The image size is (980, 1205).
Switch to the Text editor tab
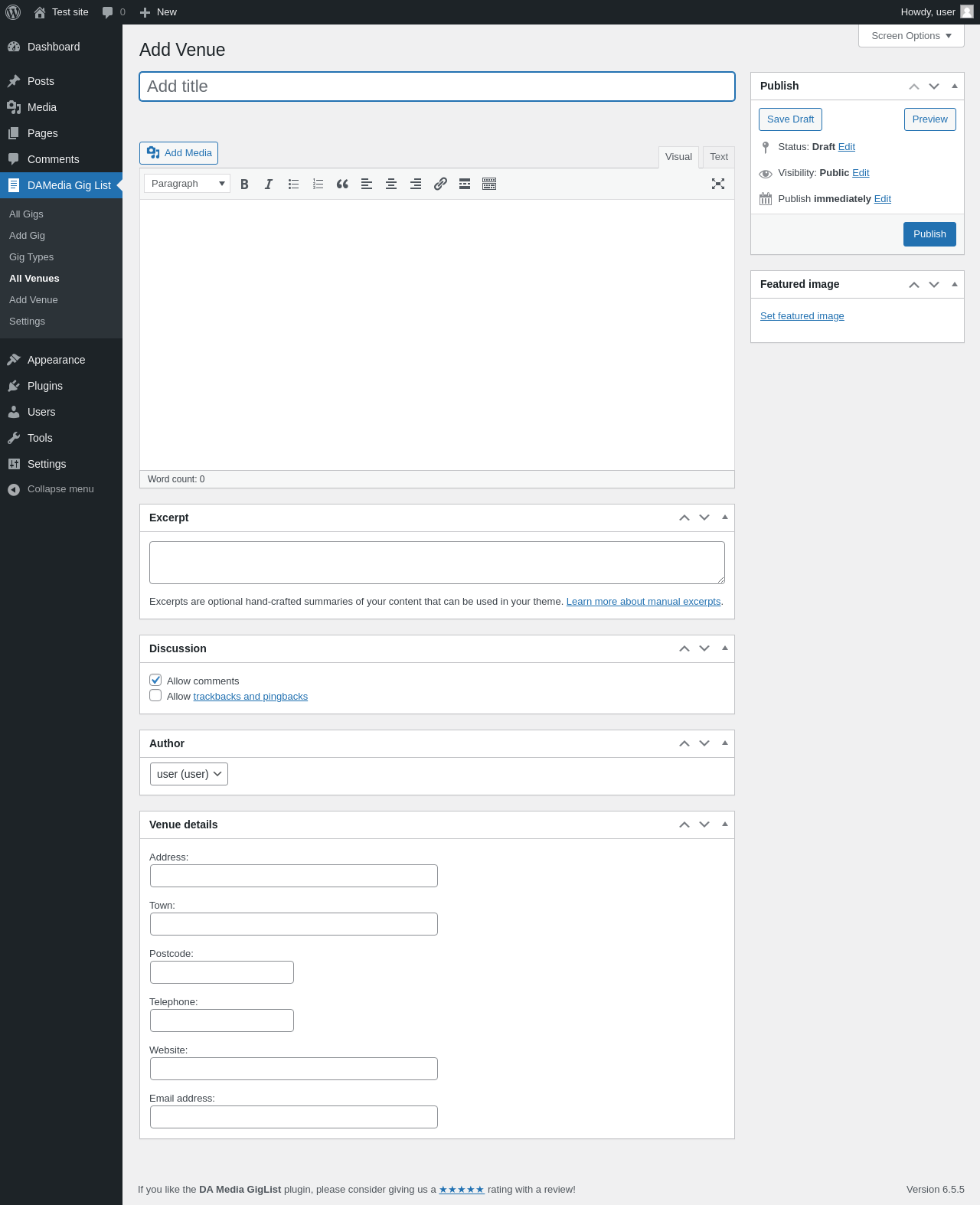click(719, 157)
